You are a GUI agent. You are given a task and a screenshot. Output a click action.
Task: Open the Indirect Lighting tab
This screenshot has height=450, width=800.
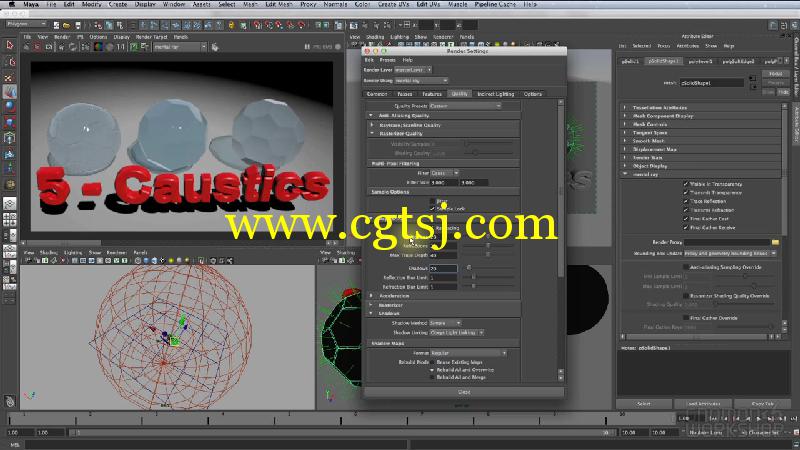point(495,94)
